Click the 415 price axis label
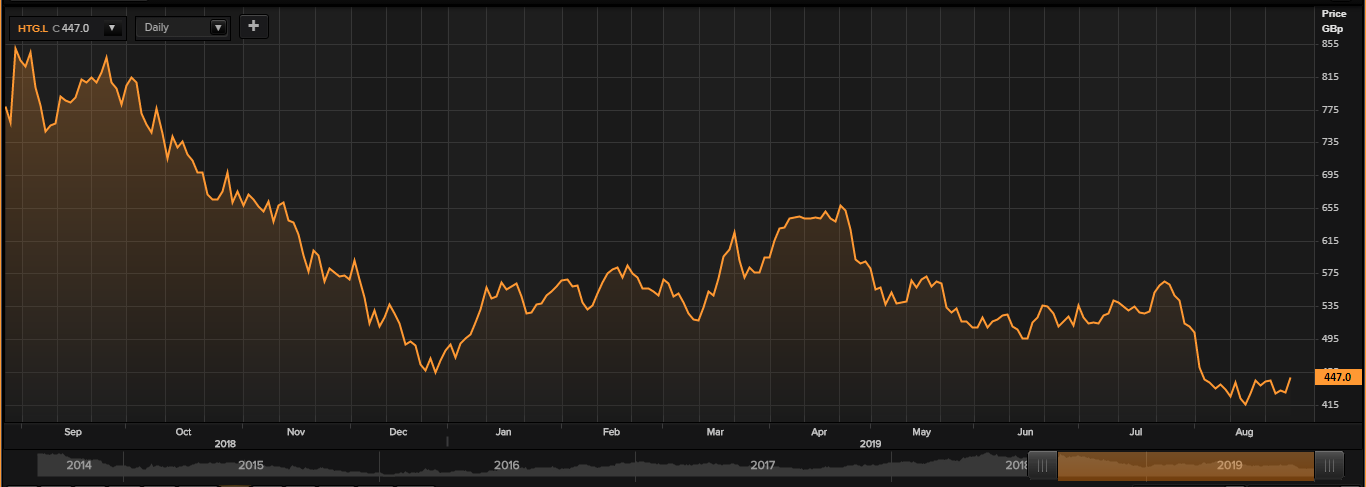This screenshot has width=1366, height=487. (x=1330, y=405)
